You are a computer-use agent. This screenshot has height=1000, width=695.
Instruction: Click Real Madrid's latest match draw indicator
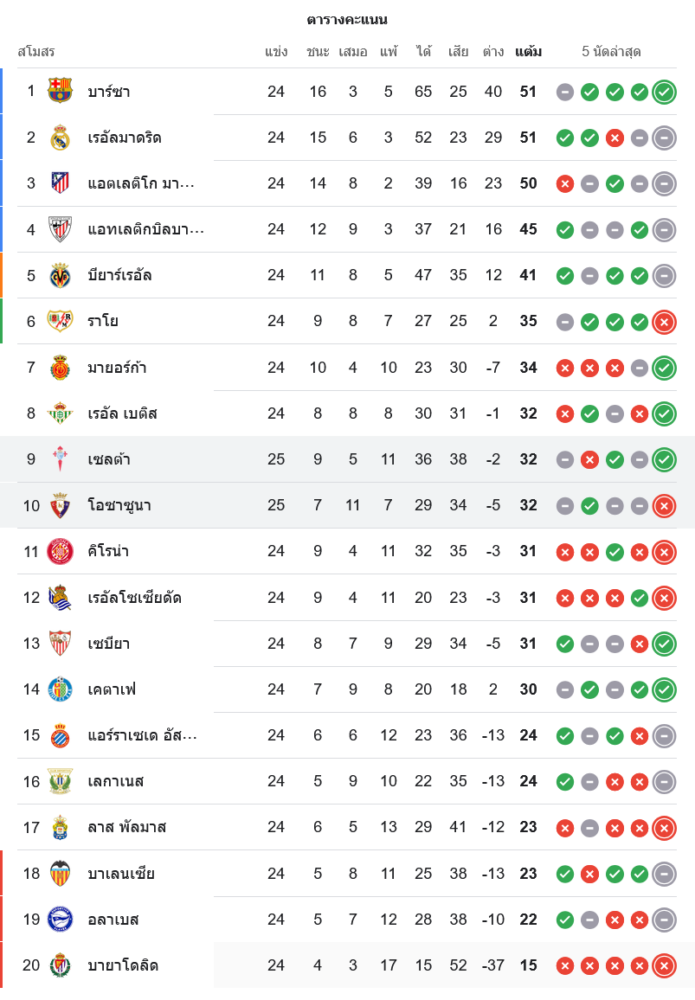(x=664, y=138)
